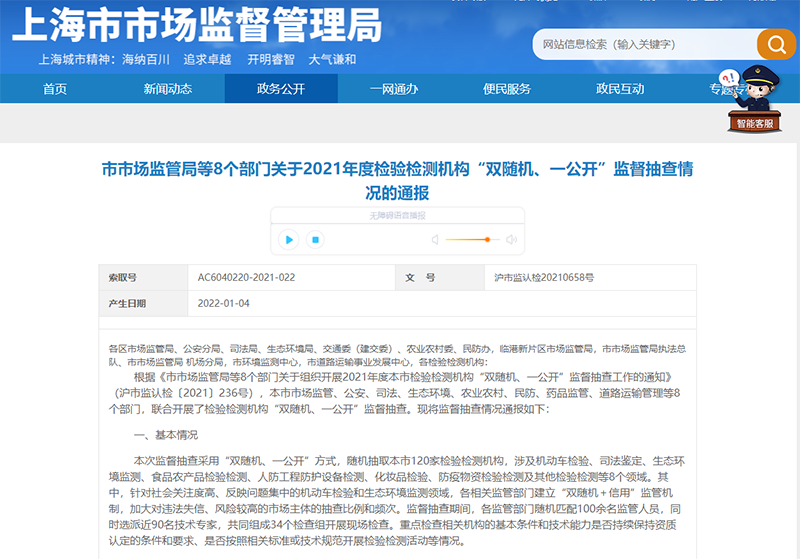The height and width of the screenshot is (559, 800).
Task: Click the low volume speaker icon
Action: click(435, 240)
